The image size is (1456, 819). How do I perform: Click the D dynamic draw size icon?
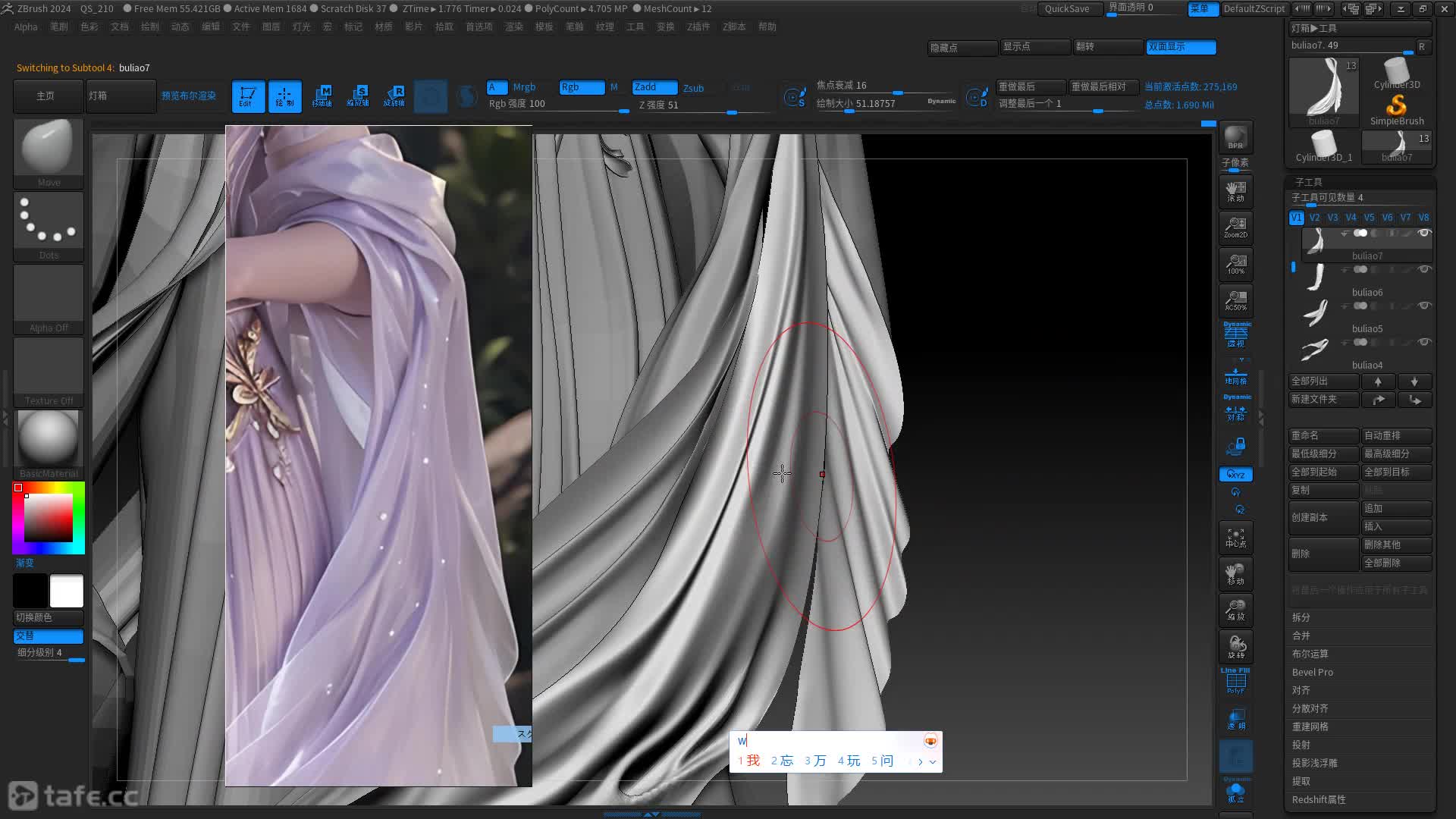pyautogui.click(x=977, y=97)
